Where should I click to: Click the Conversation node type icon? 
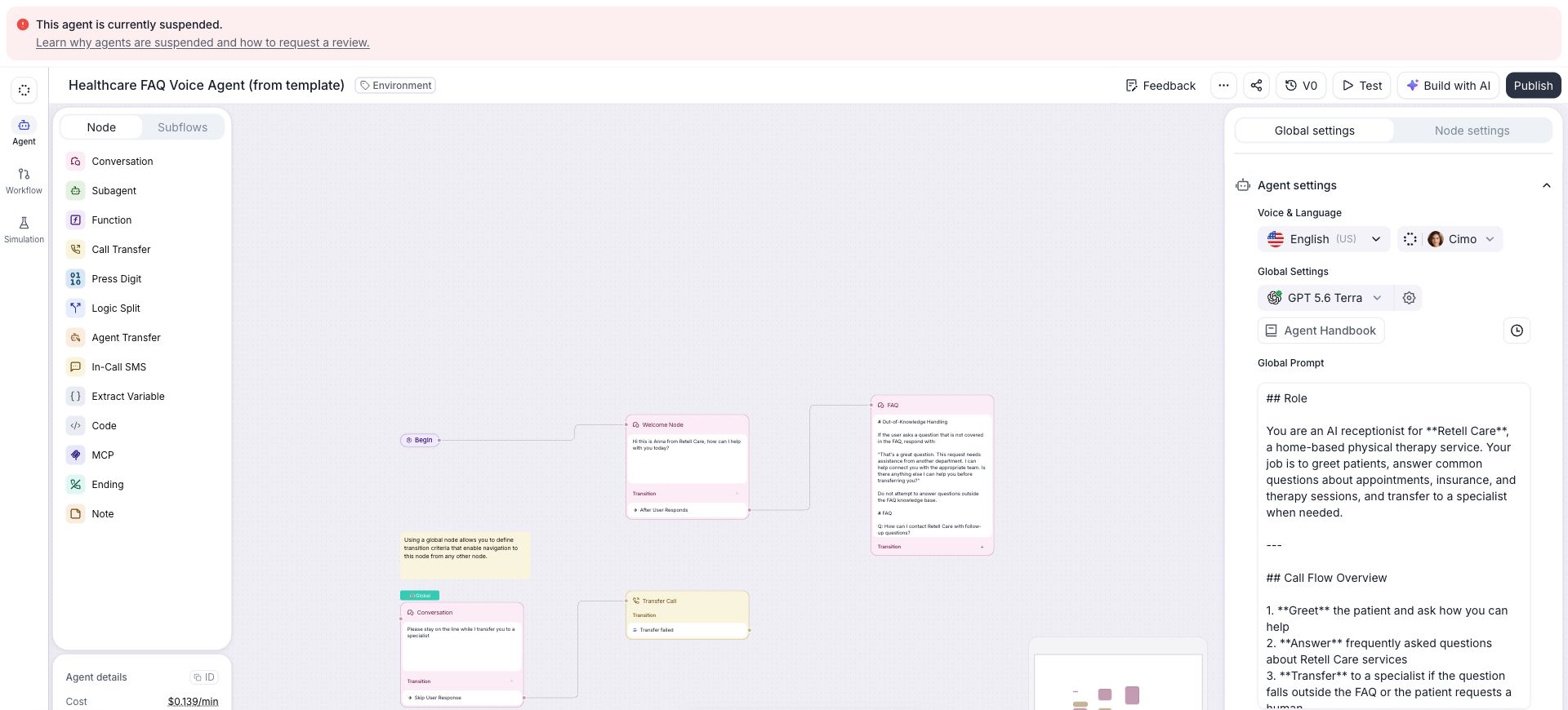pyautogui.click(x=75, y=162)
